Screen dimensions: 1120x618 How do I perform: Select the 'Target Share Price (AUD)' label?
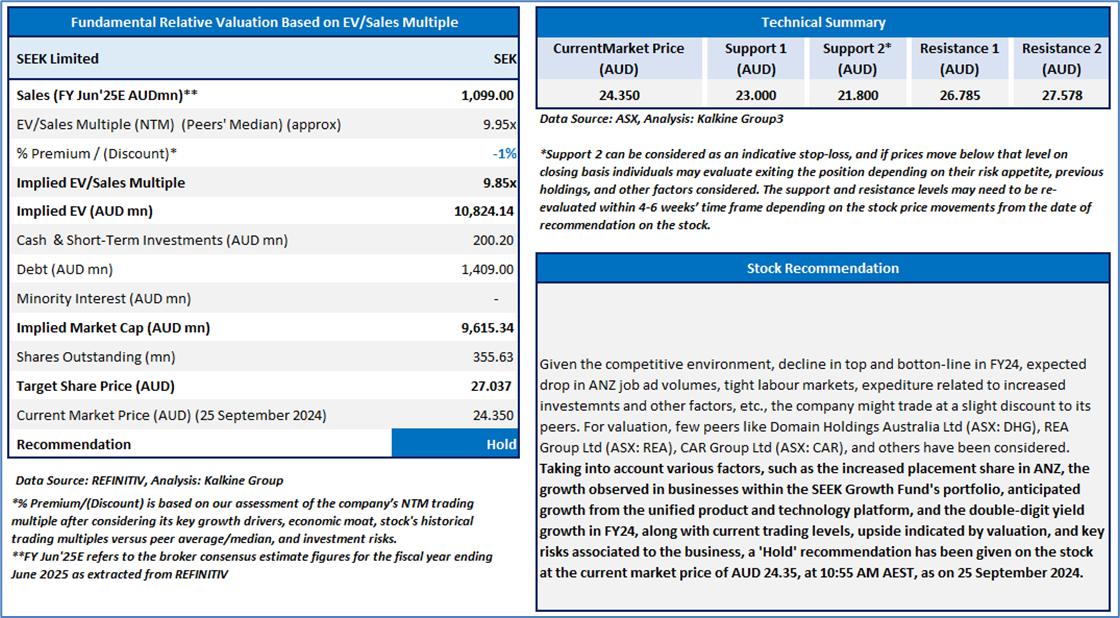pyautogui.click(x=95, y=386)
